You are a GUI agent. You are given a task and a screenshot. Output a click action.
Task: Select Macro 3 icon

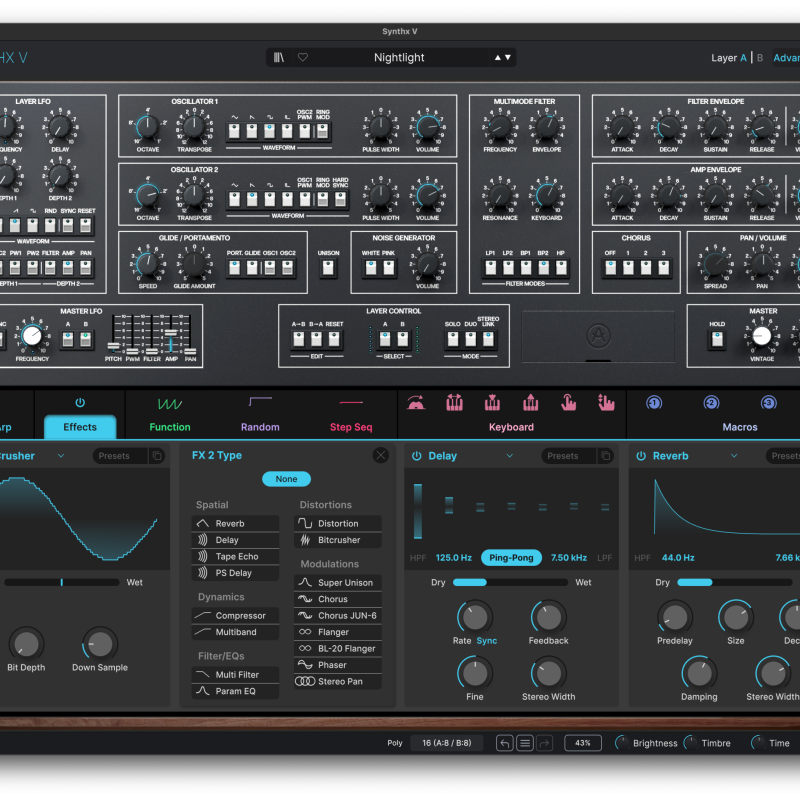pyautogui.click(x=768, y=403)
